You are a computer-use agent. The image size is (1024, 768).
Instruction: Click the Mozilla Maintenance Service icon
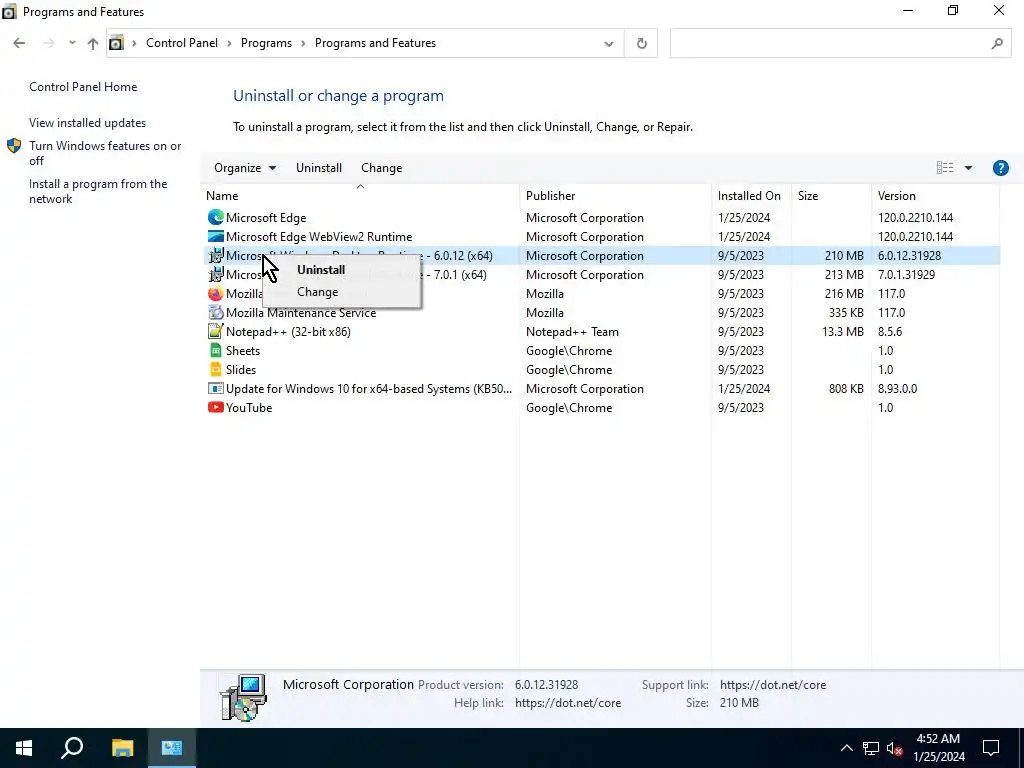pos(216,313)
